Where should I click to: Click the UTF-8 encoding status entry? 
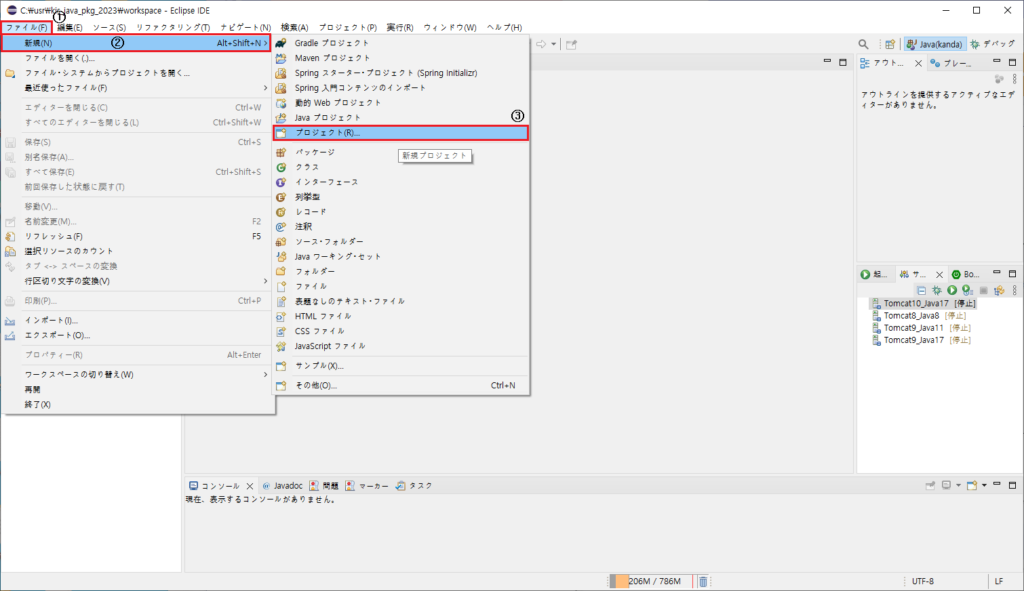pyautogui.click(x=922, y=581)
